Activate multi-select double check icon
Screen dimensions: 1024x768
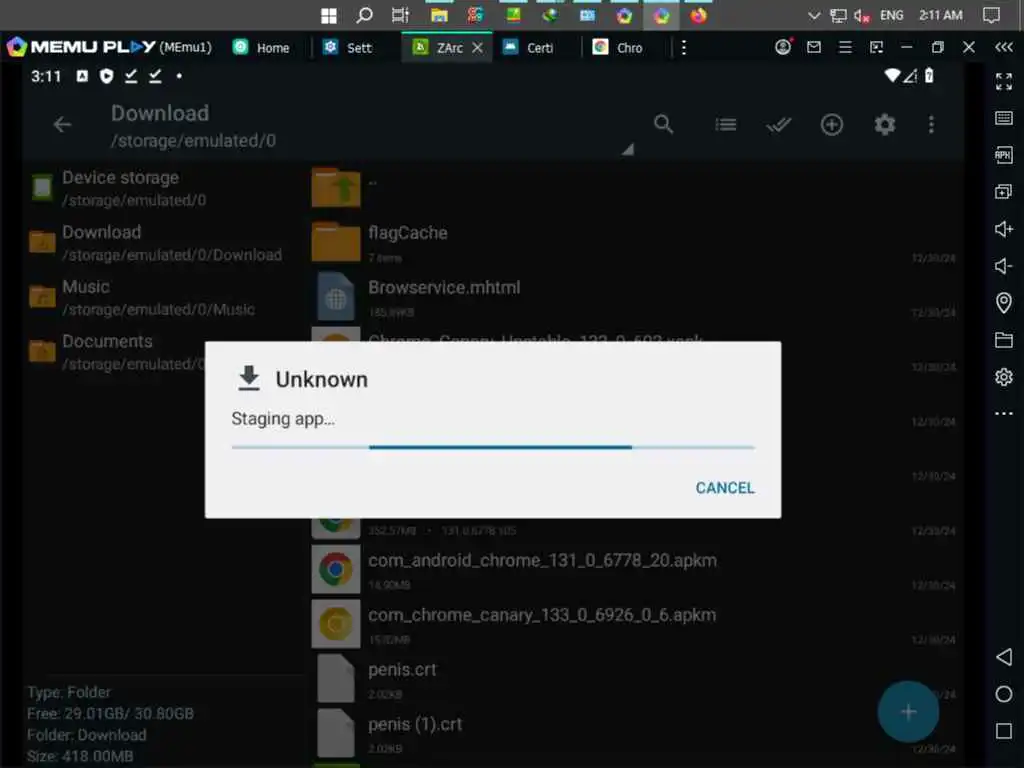click(x=778, y=124)
